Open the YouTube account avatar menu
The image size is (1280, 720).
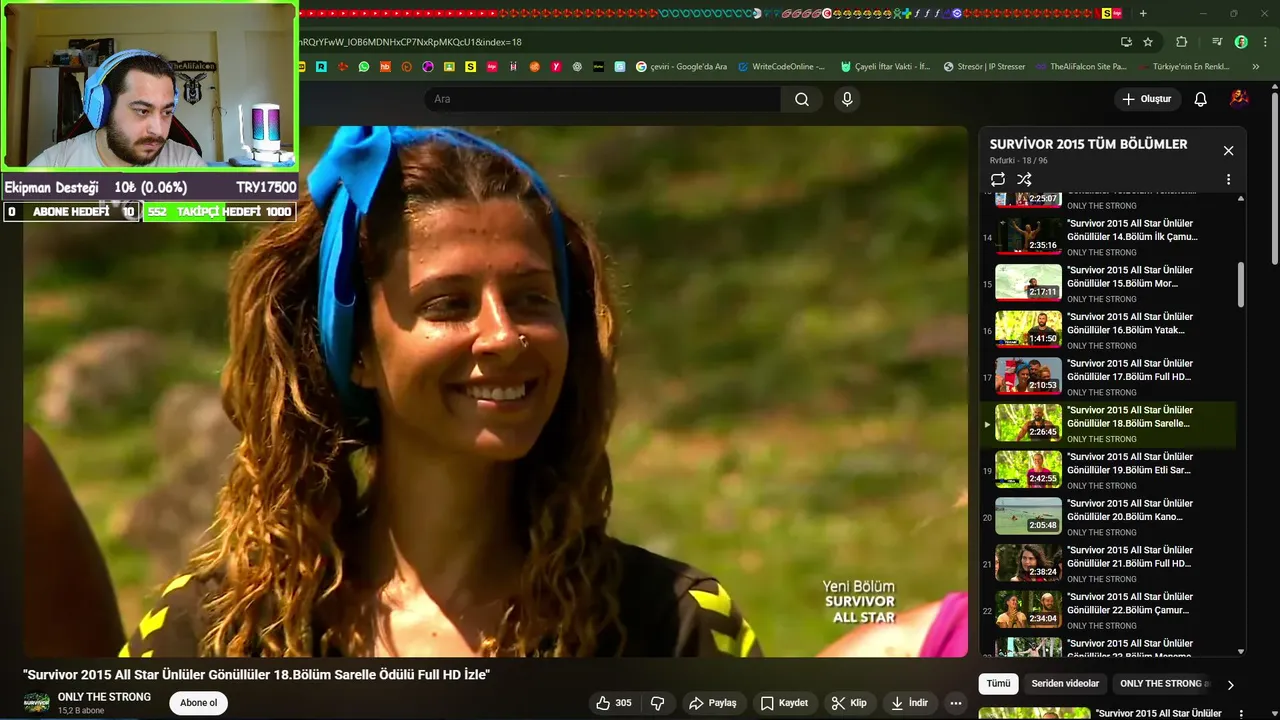tap(1239, 98)
